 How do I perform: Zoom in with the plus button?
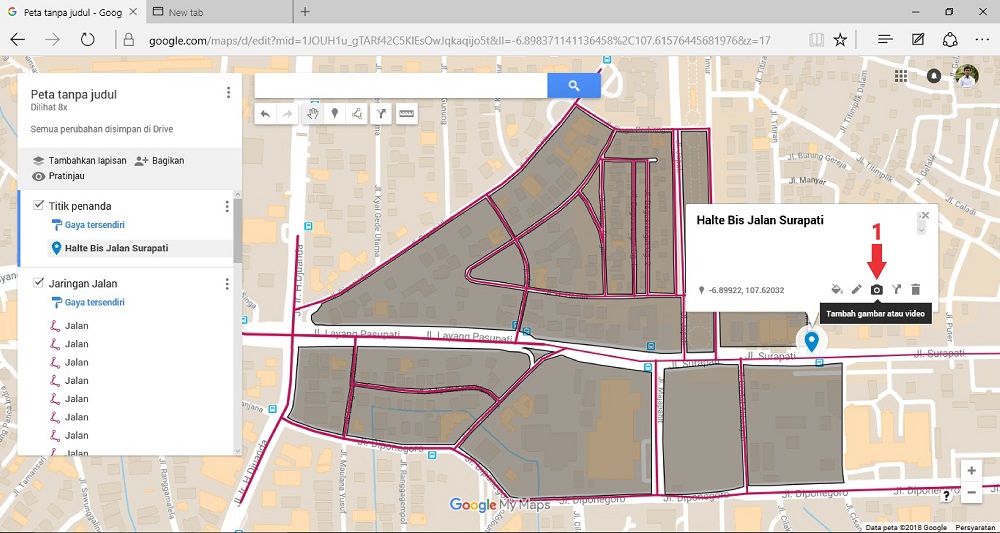point(970,471)
